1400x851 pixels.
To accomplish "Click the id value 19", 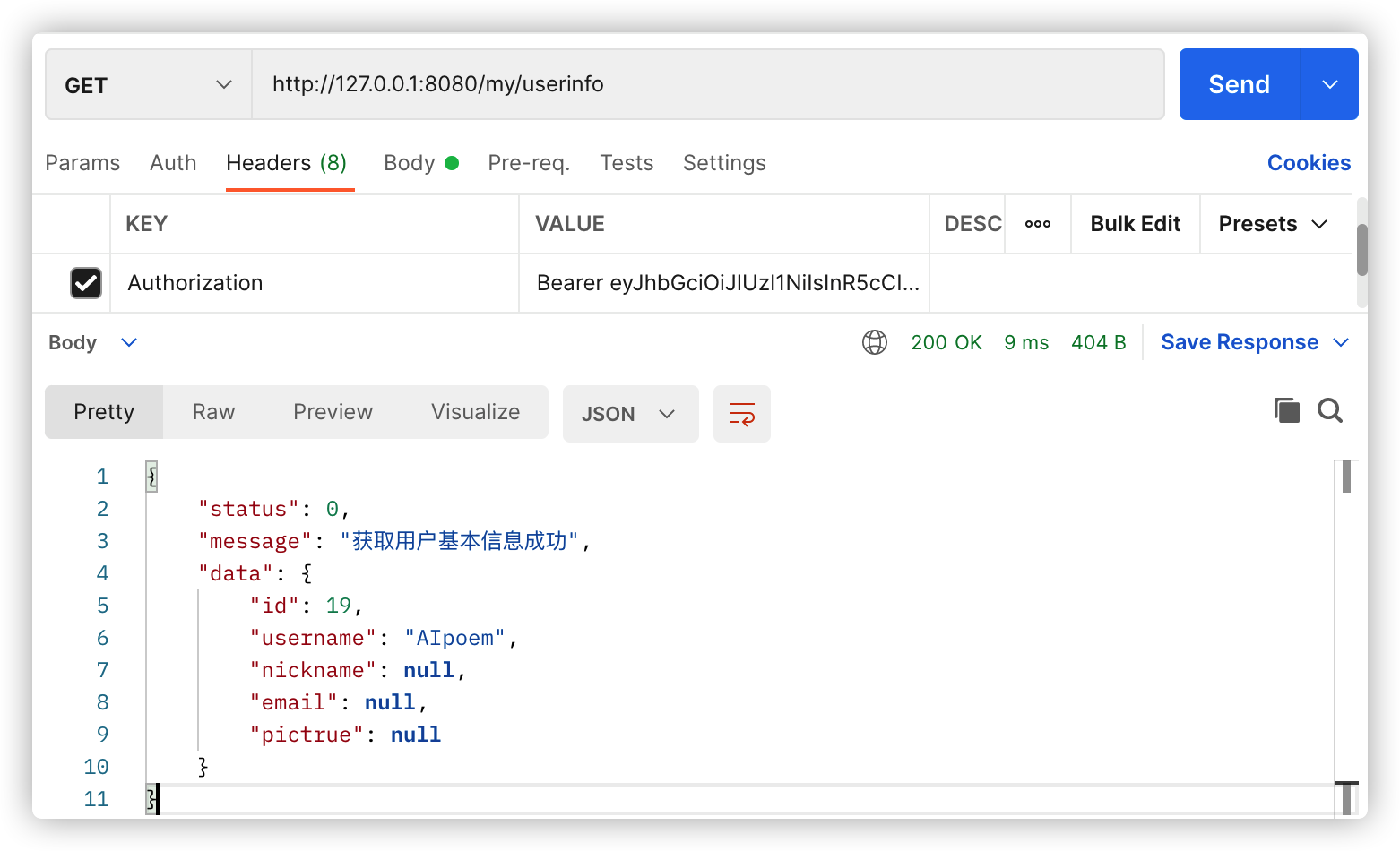I will pyautogui.click(x=339, y=606).
